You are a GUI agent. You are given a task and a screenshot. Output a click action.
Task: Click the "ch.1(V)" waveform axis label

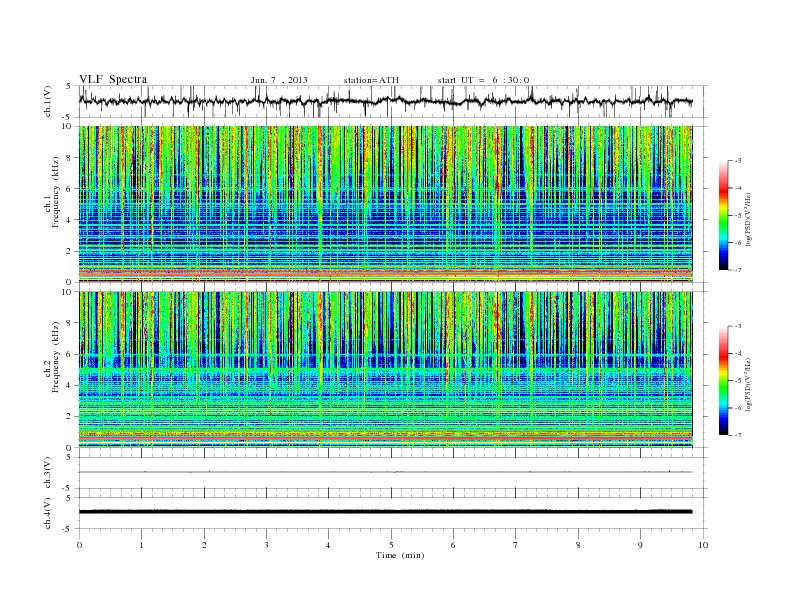48,101
